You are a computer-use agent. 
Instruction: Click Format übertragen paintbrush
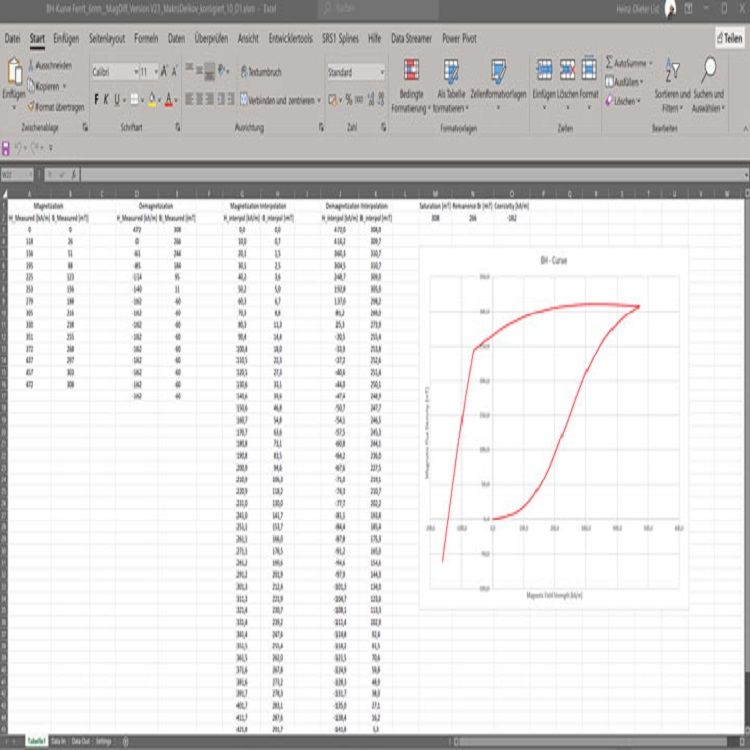[x=53, y=106]
